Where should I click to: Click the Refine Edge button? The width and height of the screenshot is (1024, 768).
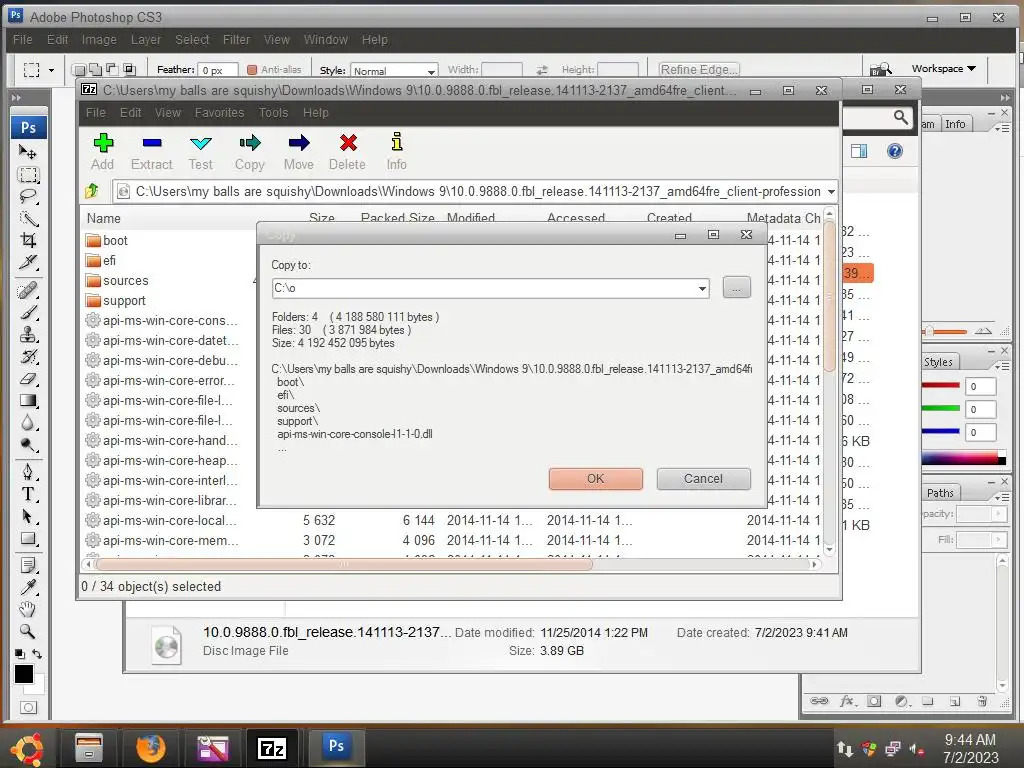click(698, 69)
